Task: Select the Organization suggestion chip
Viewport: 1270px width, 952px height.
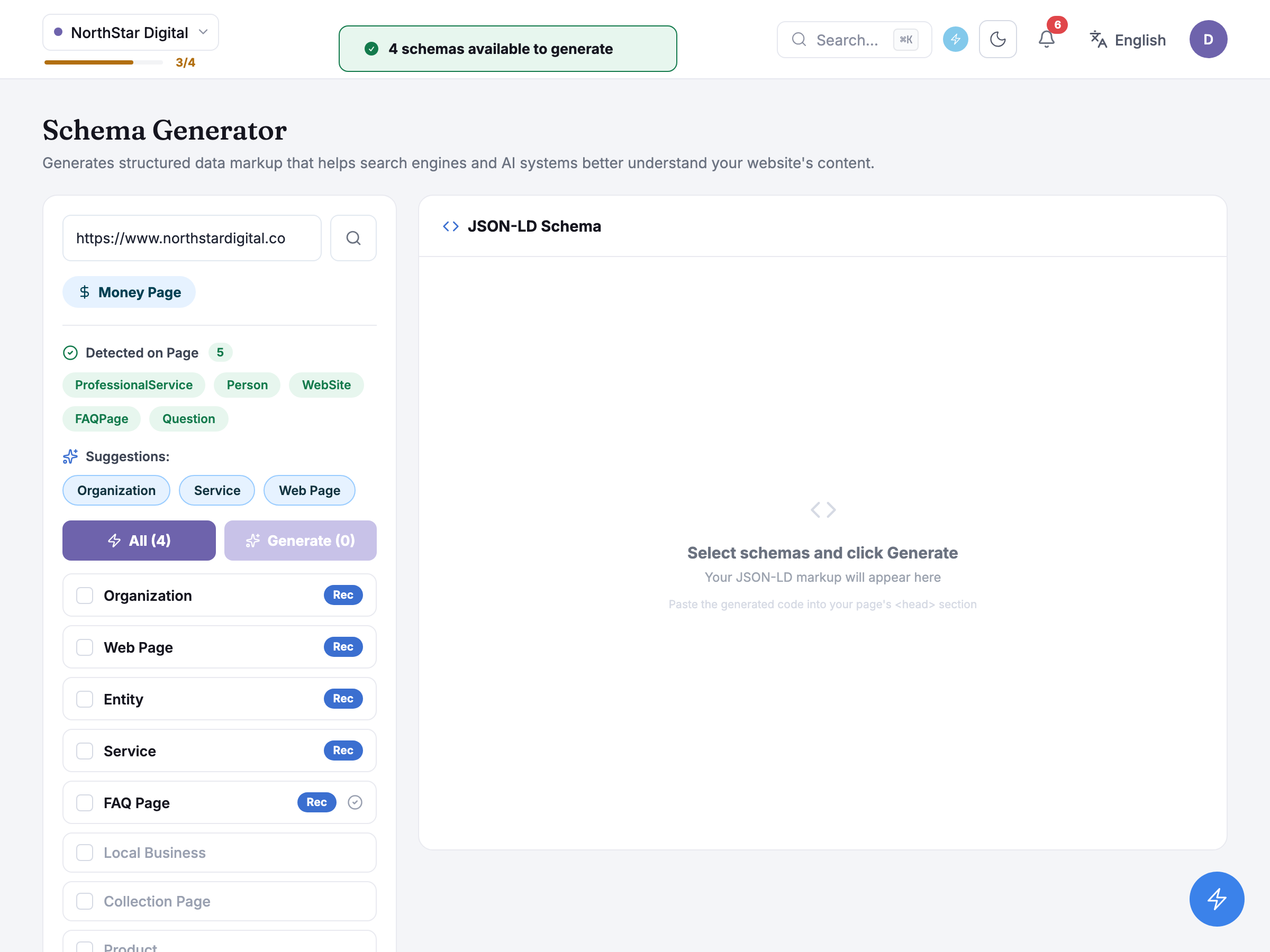Action: tap(116, 491)
